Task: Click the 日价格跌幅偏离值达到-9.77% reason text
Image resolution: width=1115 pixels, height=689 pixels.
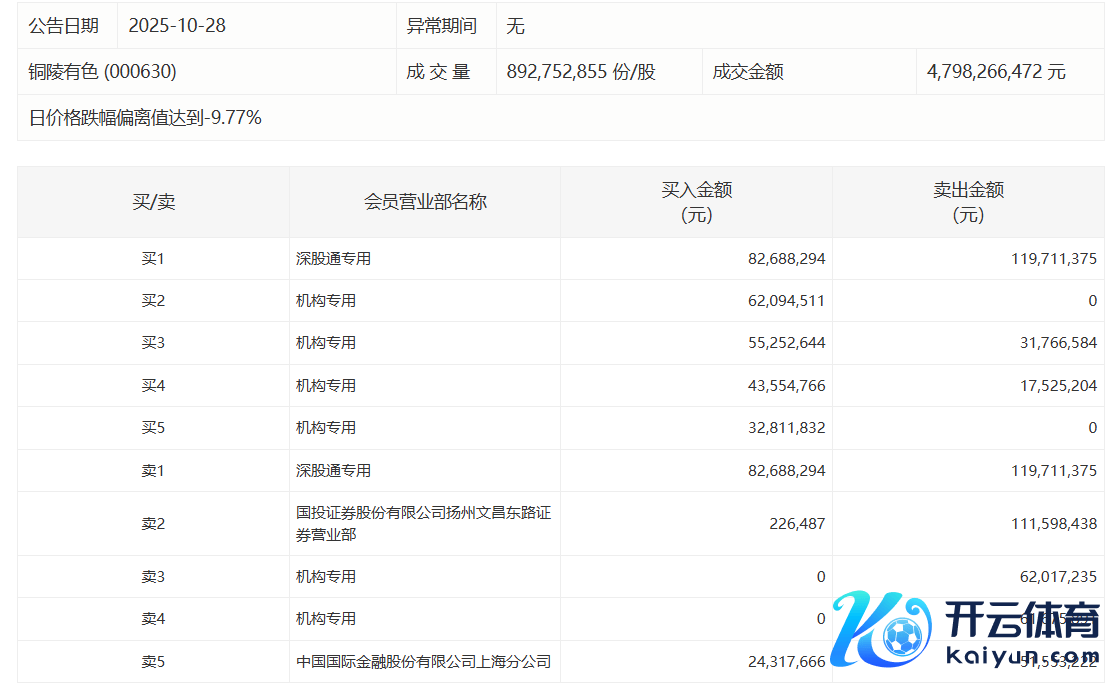Action: (x=145, y=118)
